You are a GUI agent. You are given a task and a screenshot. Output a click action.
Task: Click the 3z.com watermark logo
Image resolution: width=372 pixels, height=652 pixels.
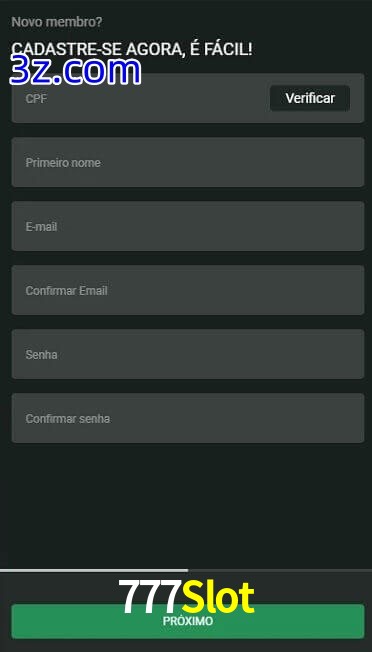(75, 71)
